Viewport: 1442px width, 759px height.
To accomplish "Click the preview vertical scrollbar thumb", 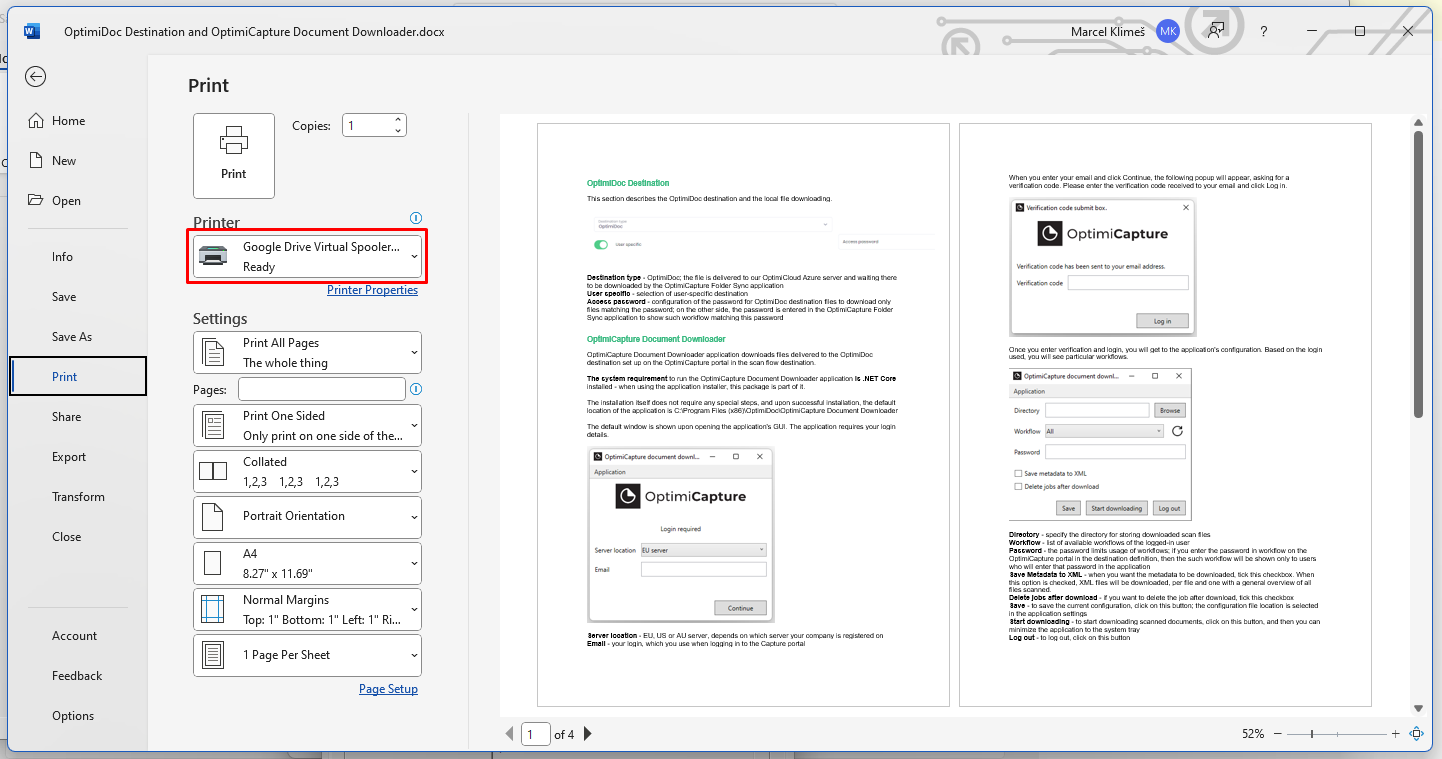I will (1418, 274).
